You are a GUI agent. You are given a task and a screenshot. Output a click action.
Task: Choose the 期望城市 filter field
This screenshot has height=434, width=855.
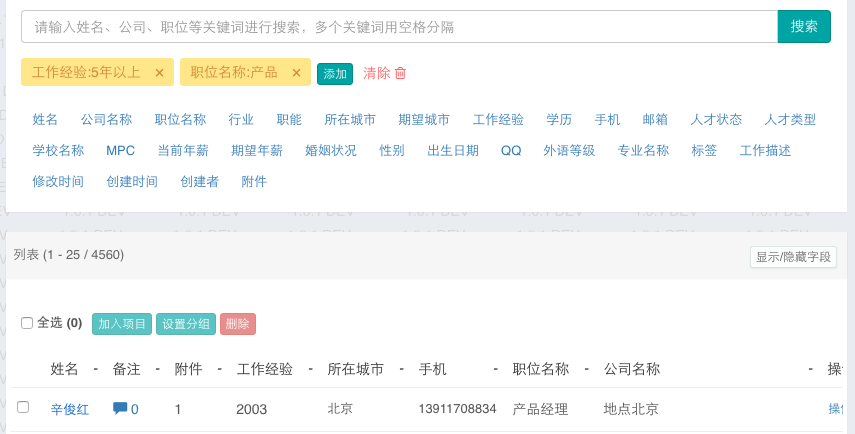click(x=424, y=119)
